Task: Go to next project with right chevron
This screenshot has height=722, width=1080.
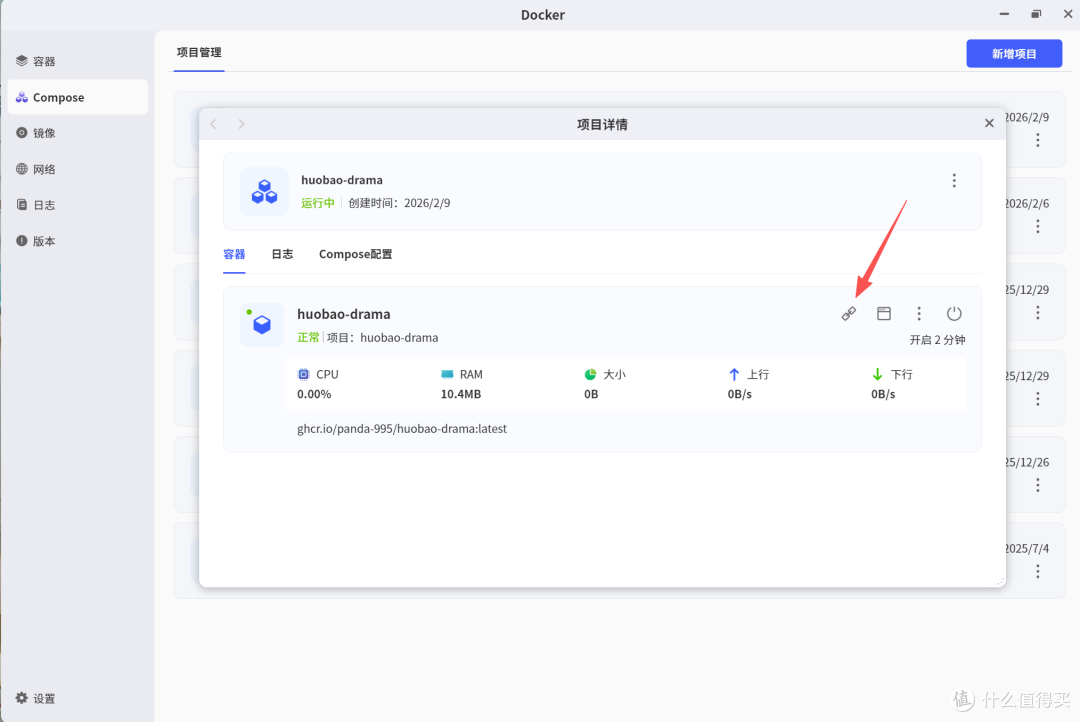Action: coord(241,124)
